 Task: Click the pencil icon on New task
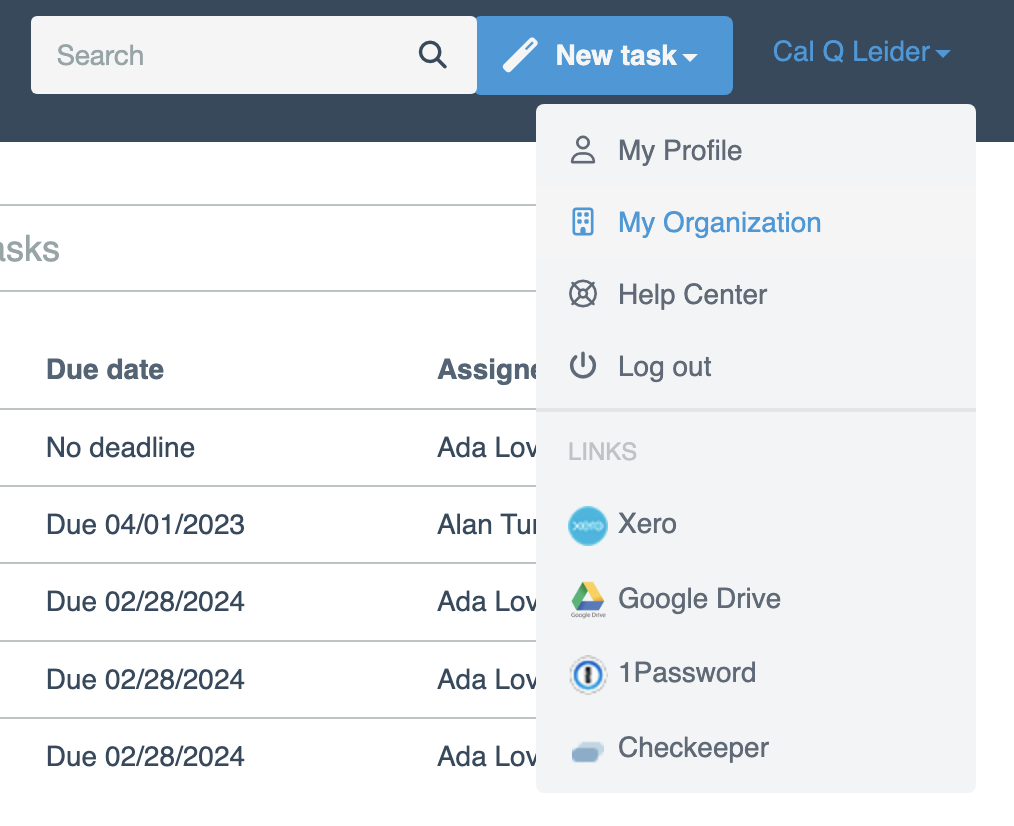[520, 55]
